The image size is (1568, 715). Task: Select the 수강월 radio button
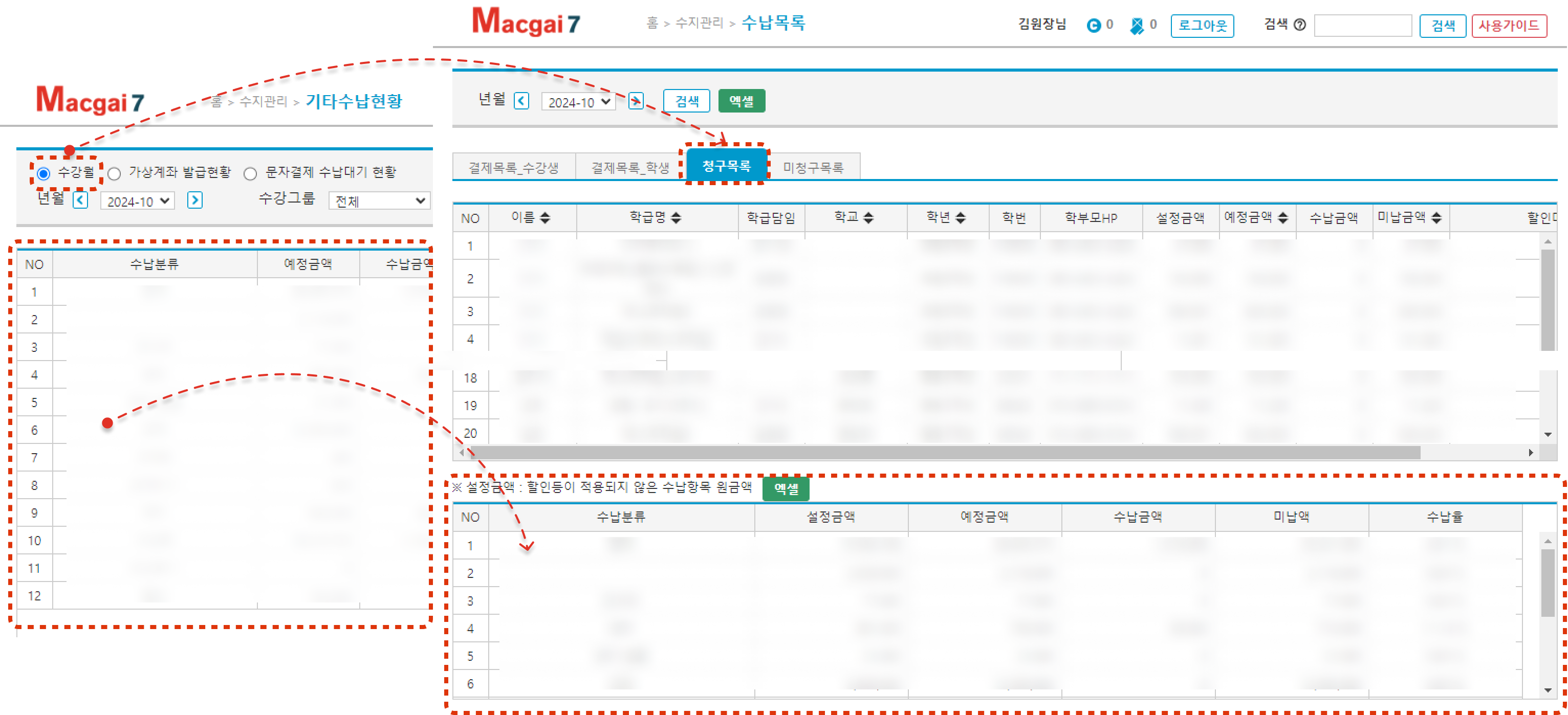[43, 174]
